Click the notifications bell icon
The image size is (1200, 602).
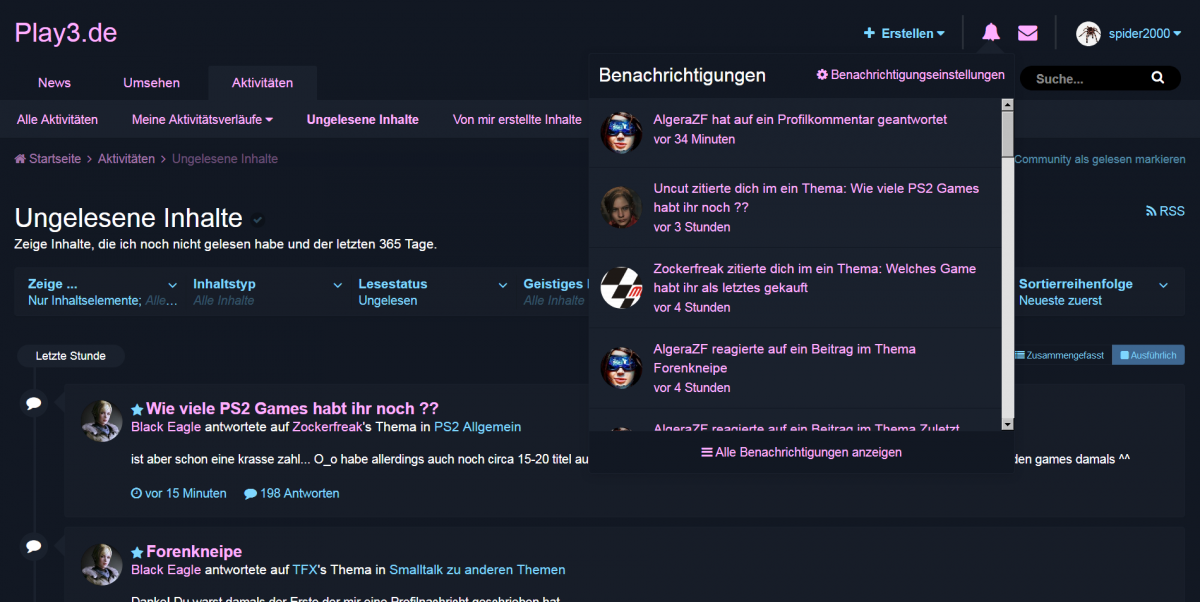click(x=990, y=33)
